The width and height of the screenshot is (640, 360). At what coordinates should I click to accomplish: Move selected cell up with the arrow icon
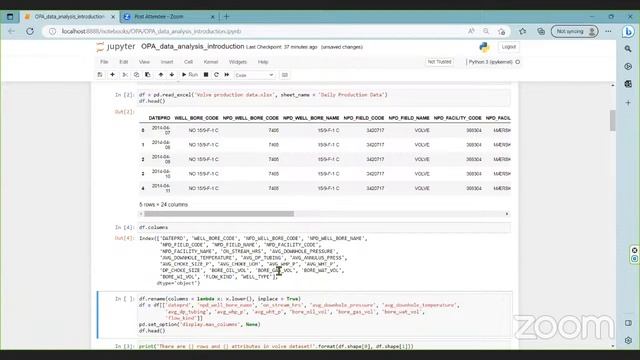click(x=160, y=75)
